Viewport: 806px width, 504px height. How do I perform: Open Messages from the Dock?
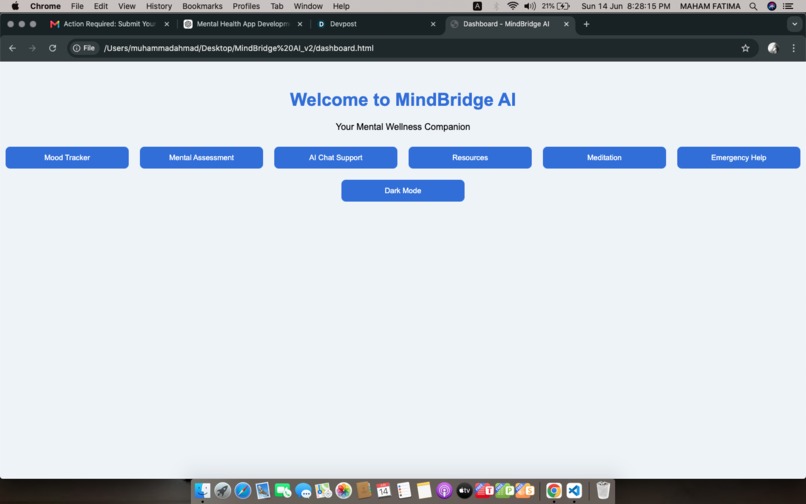[303, 490]
